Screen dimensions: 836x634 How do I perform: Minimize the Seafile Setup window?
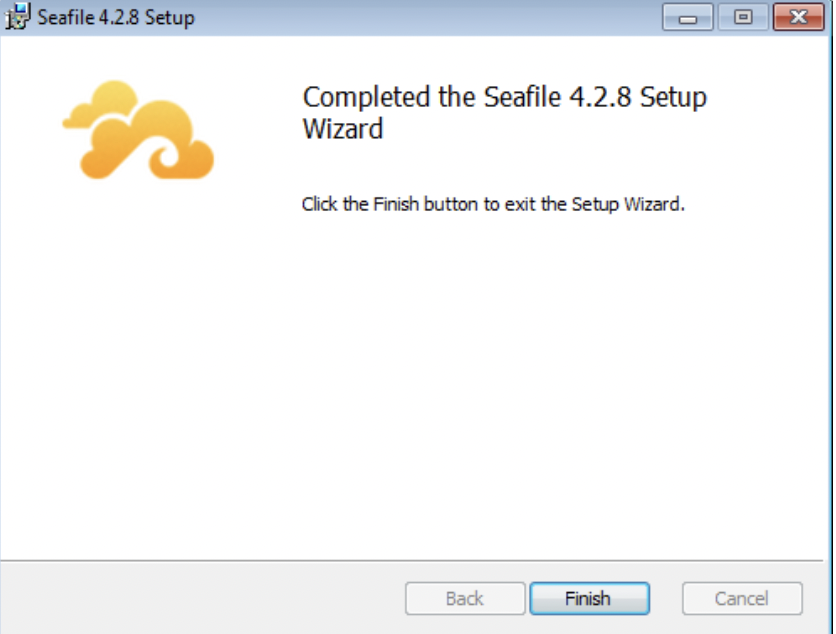687,18
